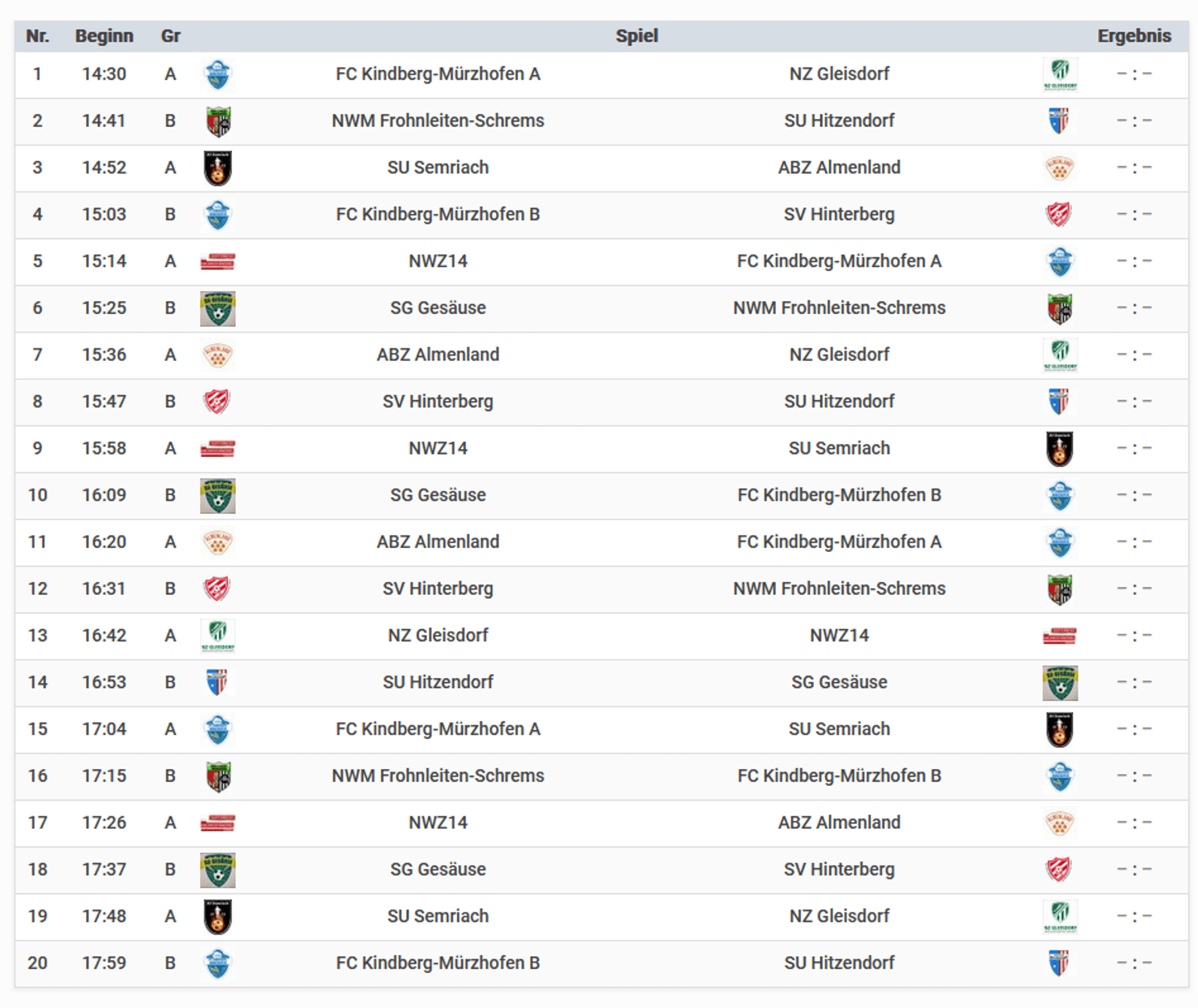Click SG Gesäuse crest in match 14
This screenshot has width=1198, height=1008.
pyautogui.click(x=1059, y=682)
